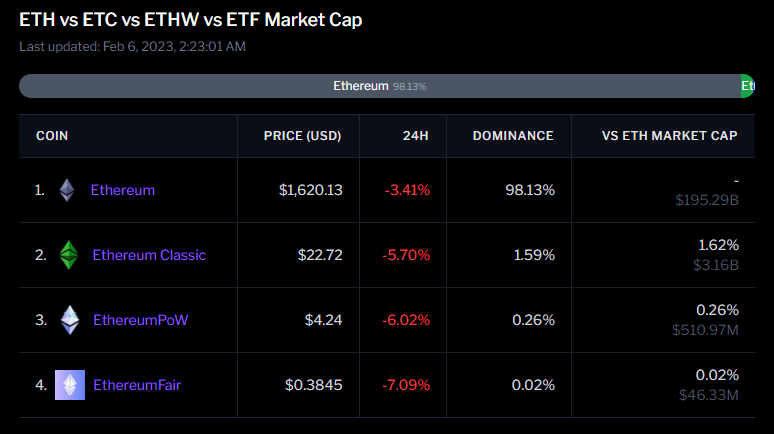Click the Ethereum $195.29B market cap value
Screen dimensions: 774x434
click(707, 200)
